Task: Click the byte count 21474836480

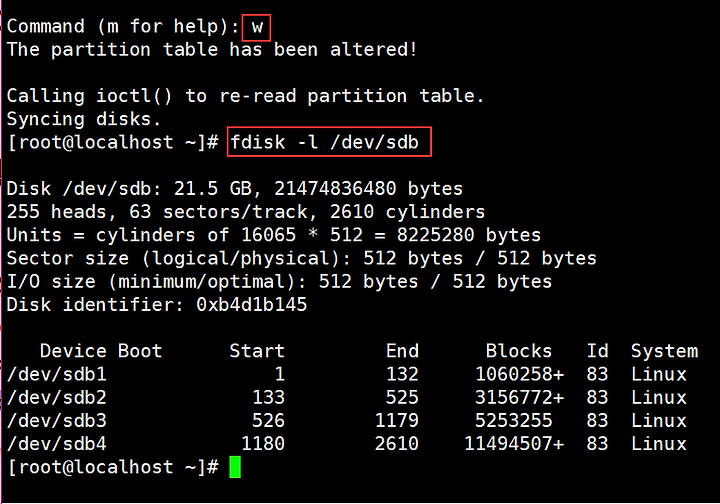Action: tap(335, 189)
